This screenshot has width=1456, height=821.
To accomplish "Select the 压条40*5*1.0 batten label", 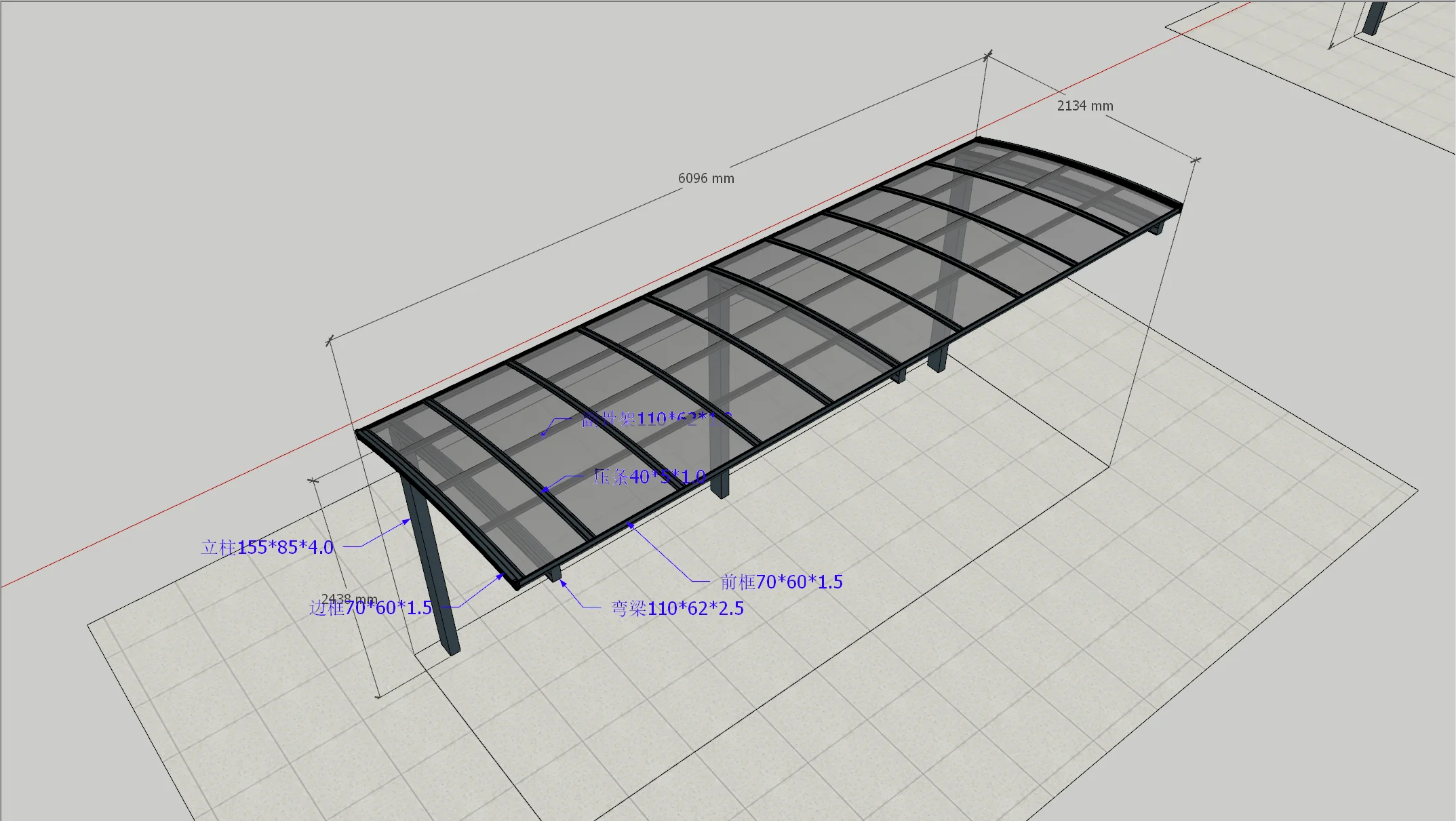I will pos(649,477).
